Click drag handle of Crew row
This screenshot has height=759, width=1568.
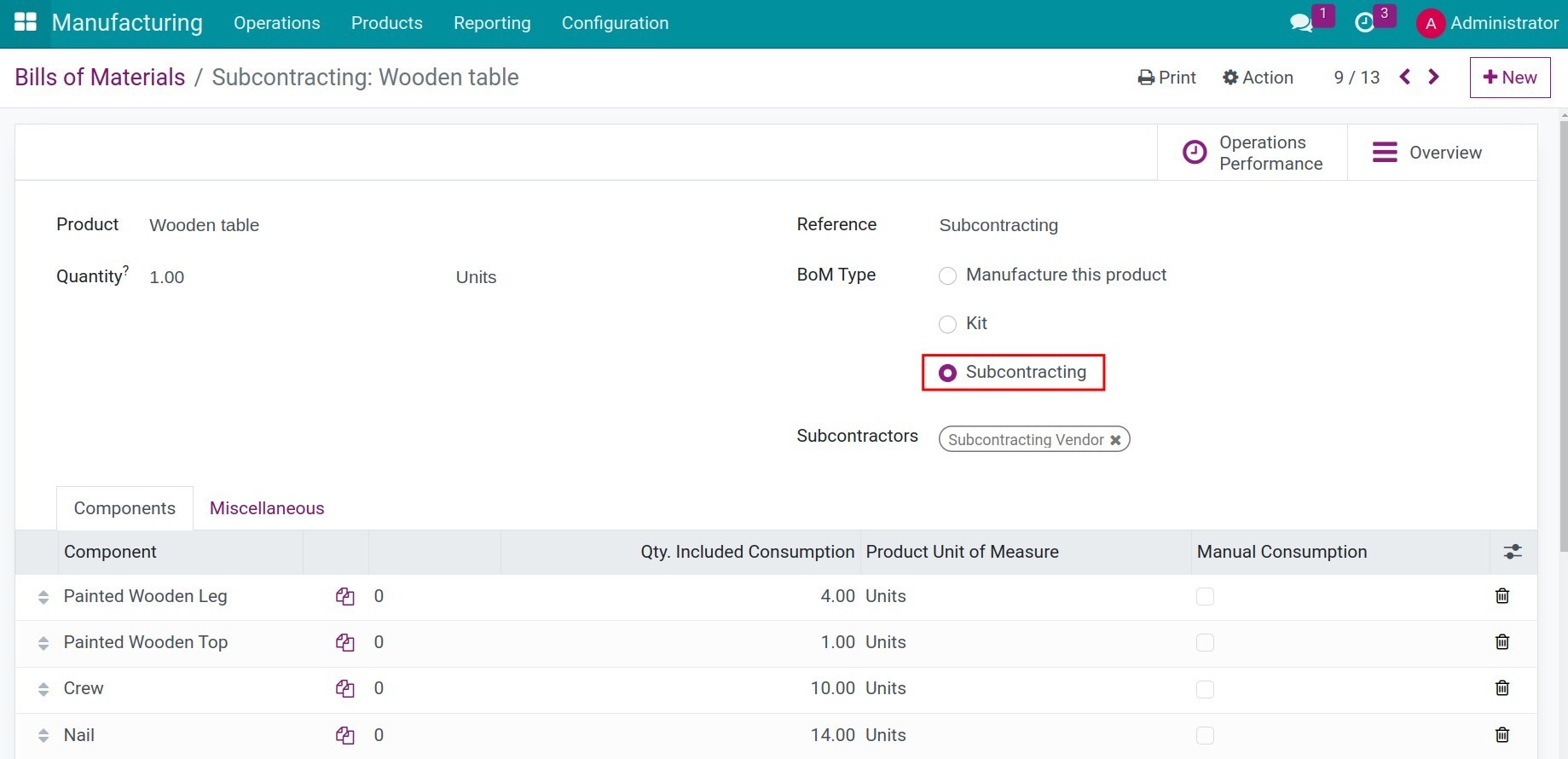(43, 689)
